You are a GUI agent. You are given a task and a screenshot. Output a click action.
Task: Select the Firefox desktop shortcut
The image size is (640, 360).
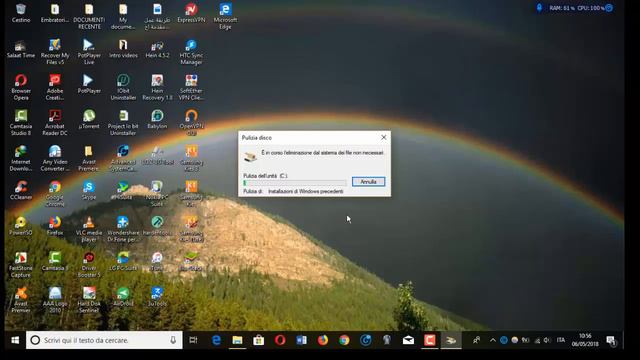(55, 226)
